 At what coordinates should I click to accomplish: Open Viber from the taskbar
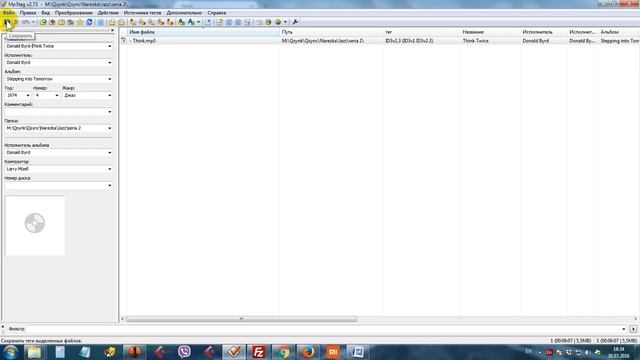[x=184, y=352]
